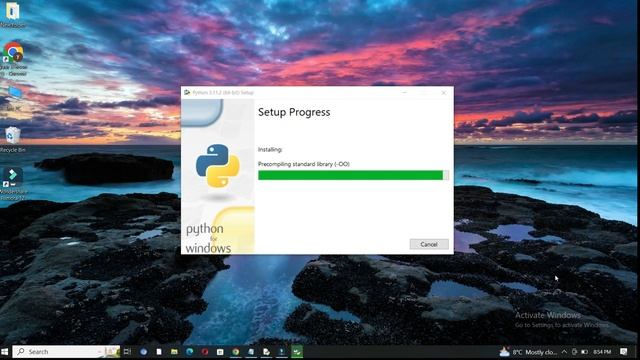Image resolution: width=640 pixels, height=360 pixels.
Task: Show hidden system tray icons
Action: (564, 351)
